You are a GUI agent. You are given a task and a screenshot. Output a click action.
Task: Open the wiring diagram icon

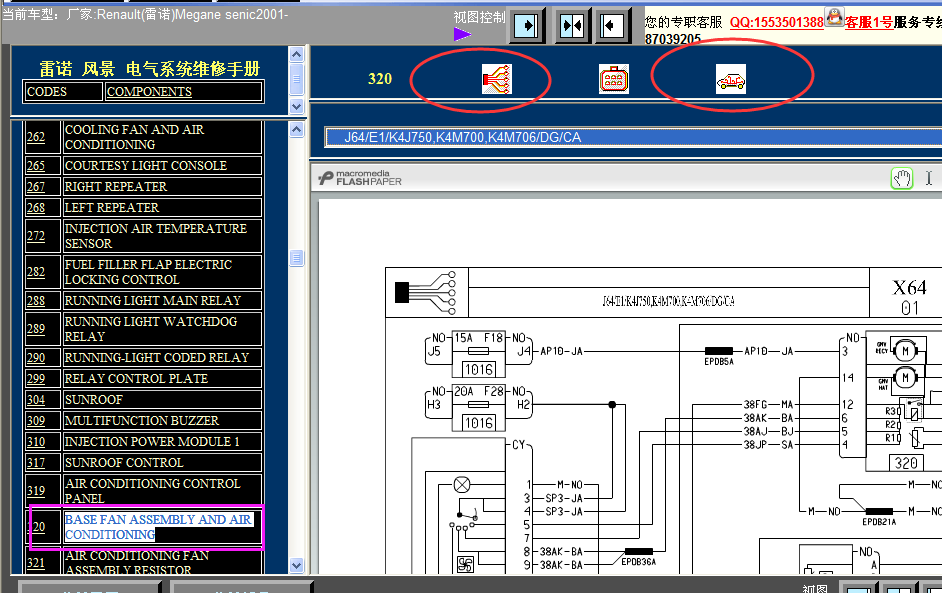[x=496, y=79]
